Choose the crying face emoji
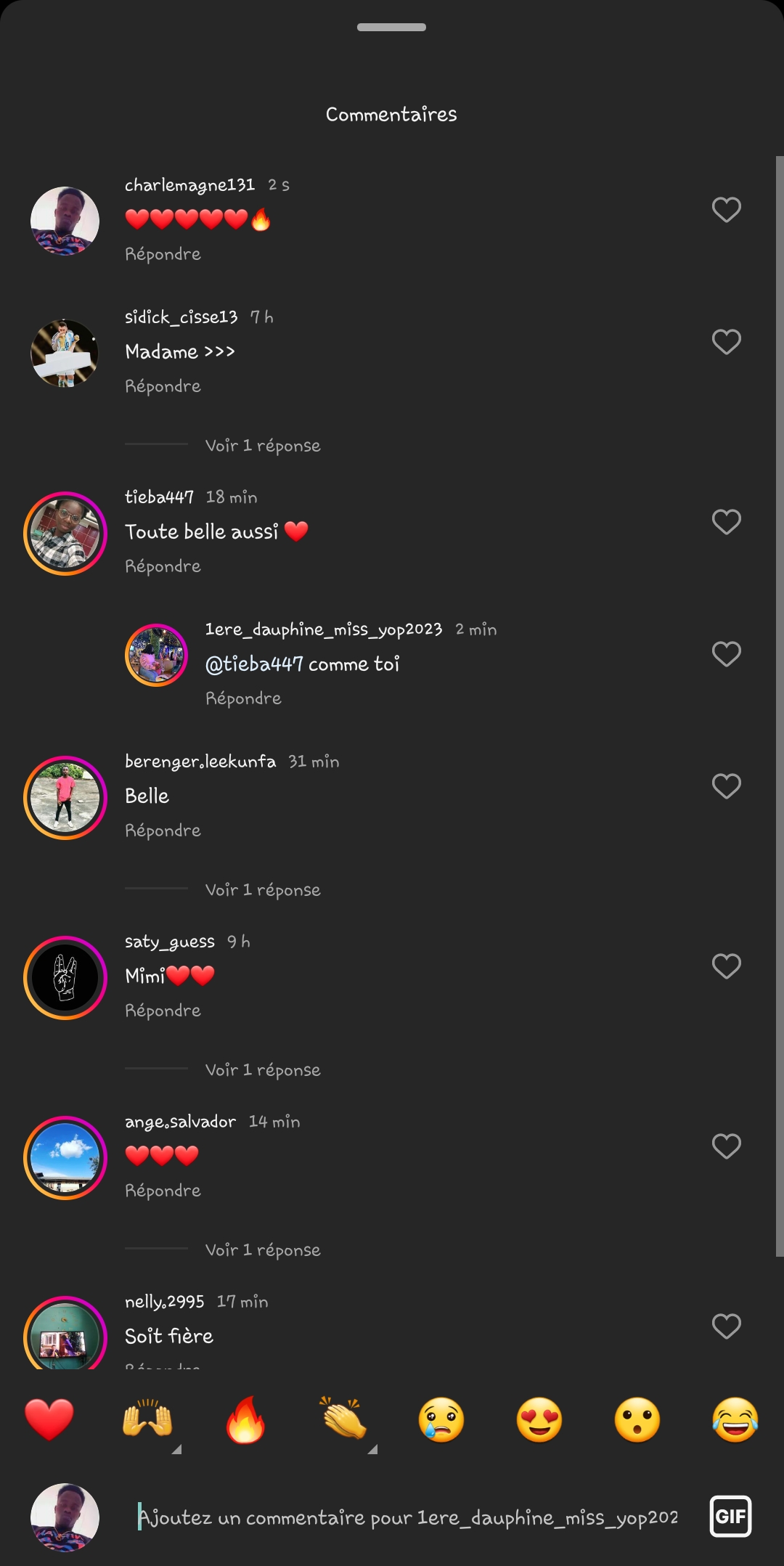The height and width of the screenshot is (1566, 784). tap(441, 1419)
